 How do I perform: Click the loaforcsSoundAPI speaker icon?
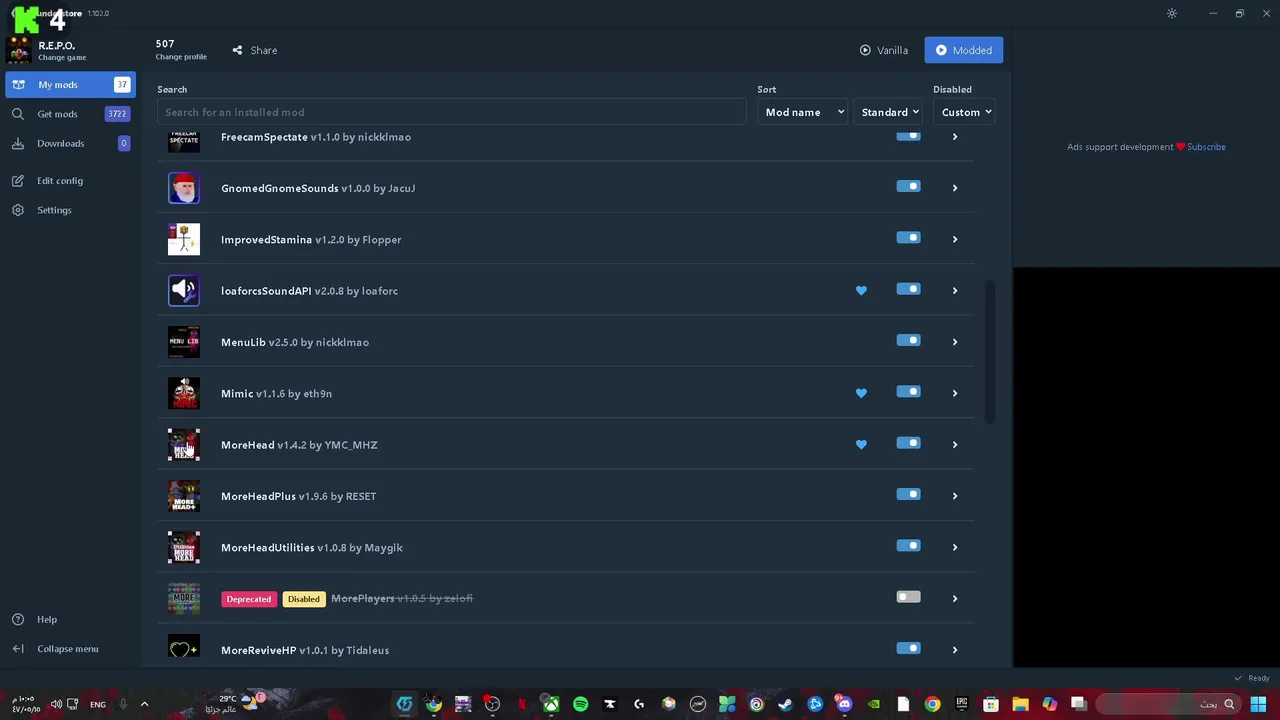point(184,291)
